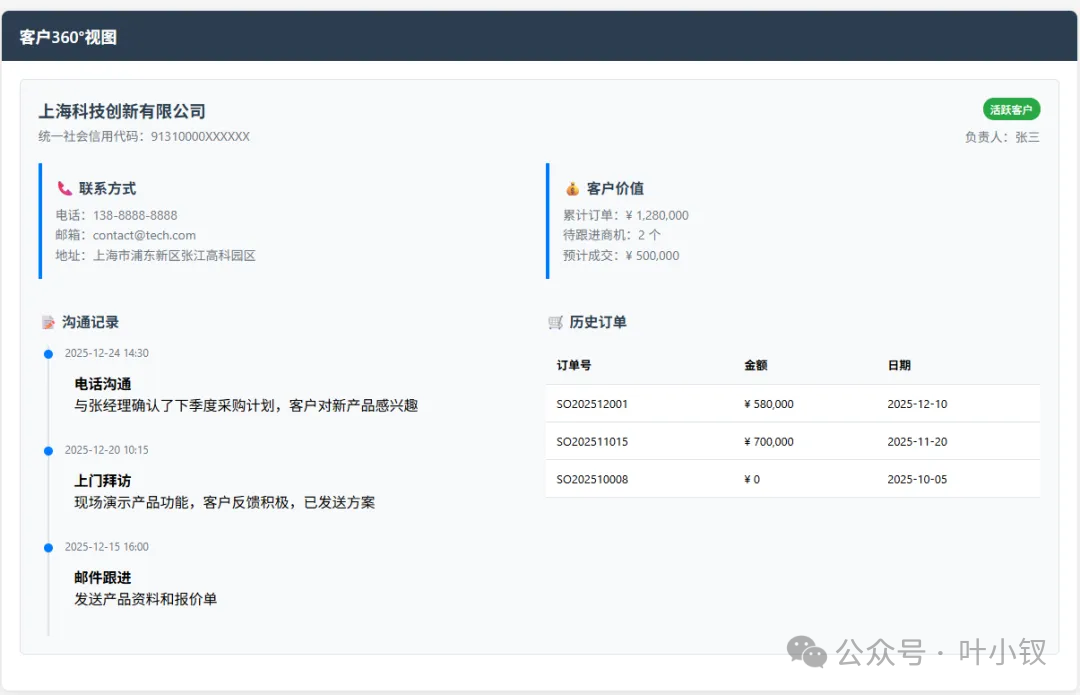Select the 2025-12-15 16:00 timeline dot
Screen dimensions: 1080x695
(48, 548)
